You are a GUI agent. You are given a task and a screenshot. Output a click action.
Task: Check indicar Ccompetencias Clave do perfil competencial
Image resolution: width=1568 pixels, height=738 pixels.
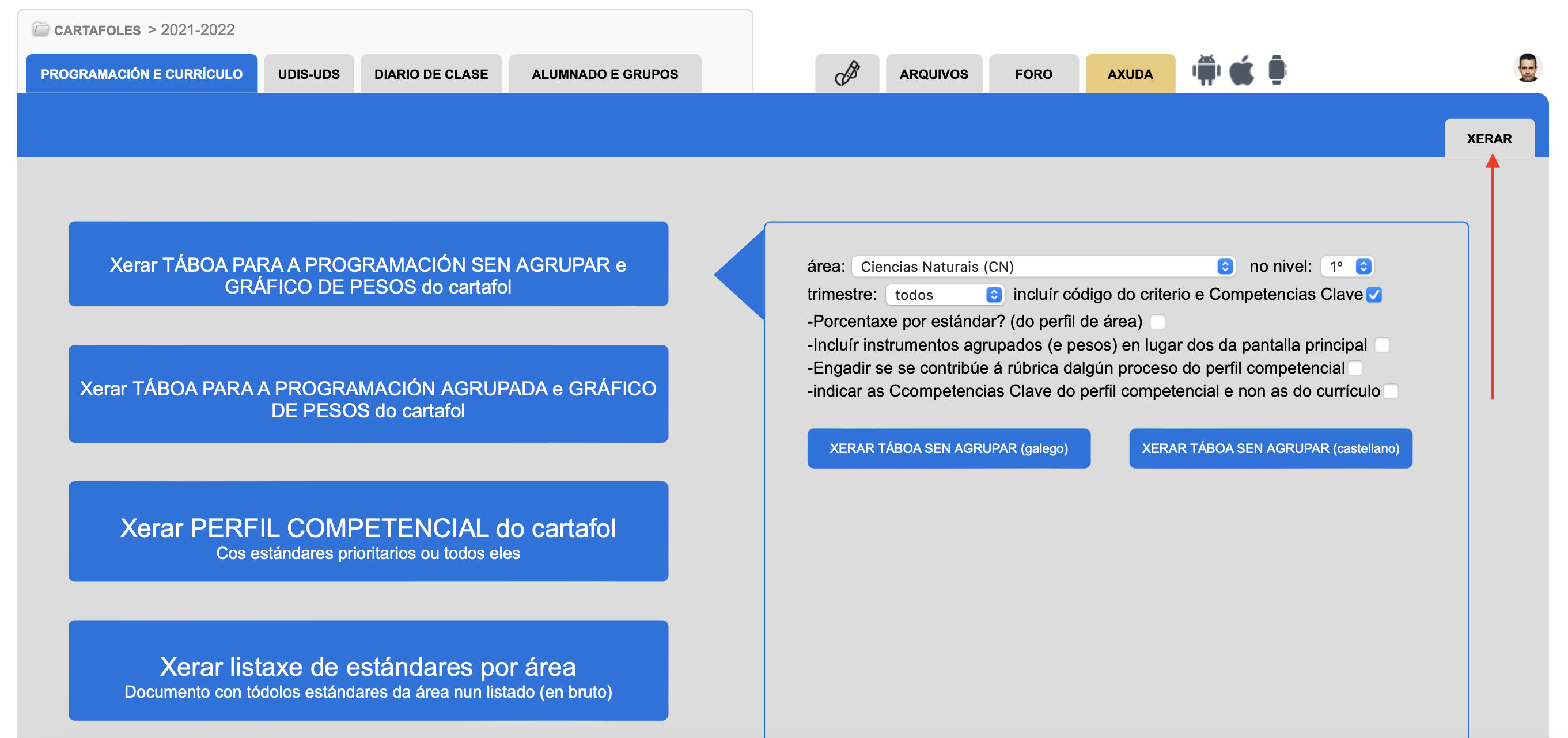1391,391
